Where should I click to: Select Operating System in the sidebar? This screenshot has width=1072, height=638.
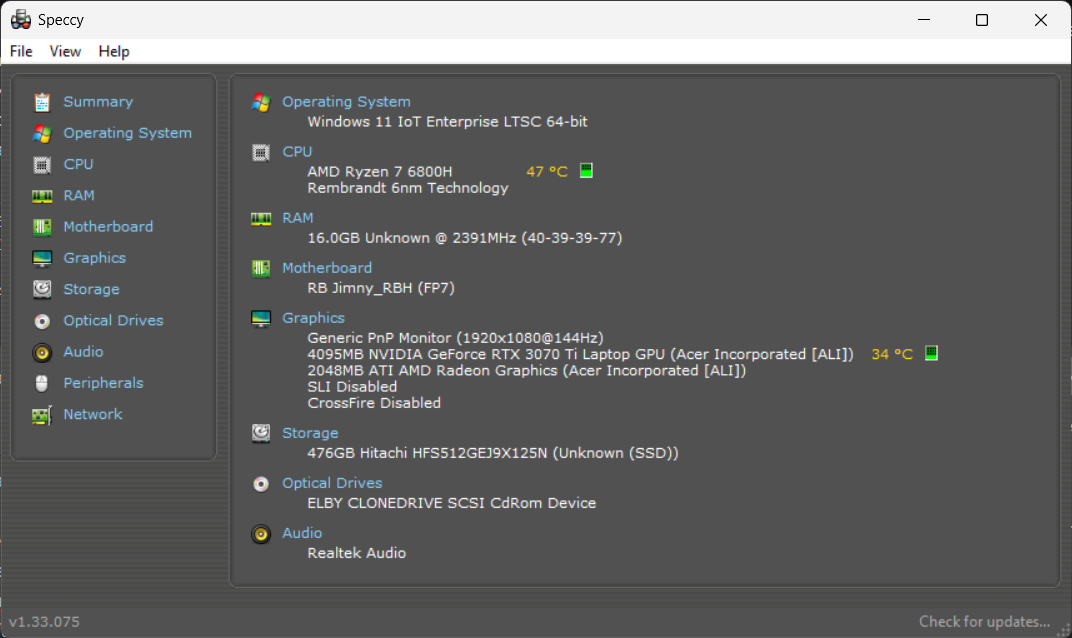pyautogui.click(x=128, y=133)
